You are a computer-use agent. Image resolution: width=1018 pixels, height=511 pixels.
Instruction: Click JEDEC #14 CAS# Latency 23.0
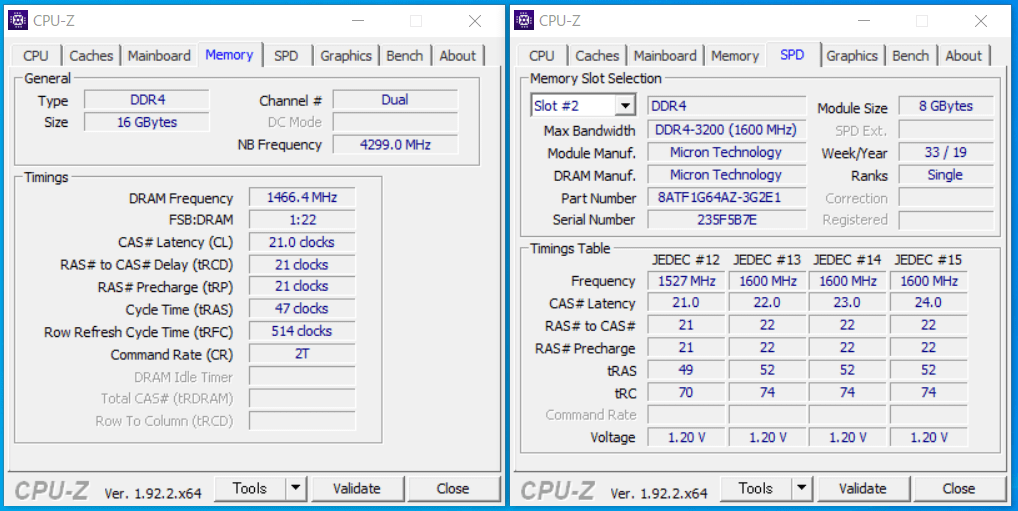click(x=847, y=303)
